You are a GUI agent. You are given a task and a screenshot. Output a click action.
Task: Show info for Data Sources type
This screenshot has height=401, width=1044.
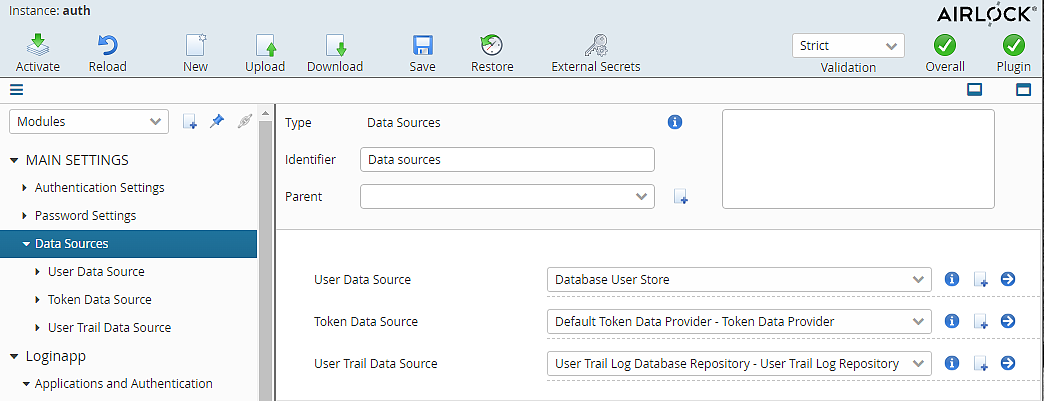tap(675, 122)
